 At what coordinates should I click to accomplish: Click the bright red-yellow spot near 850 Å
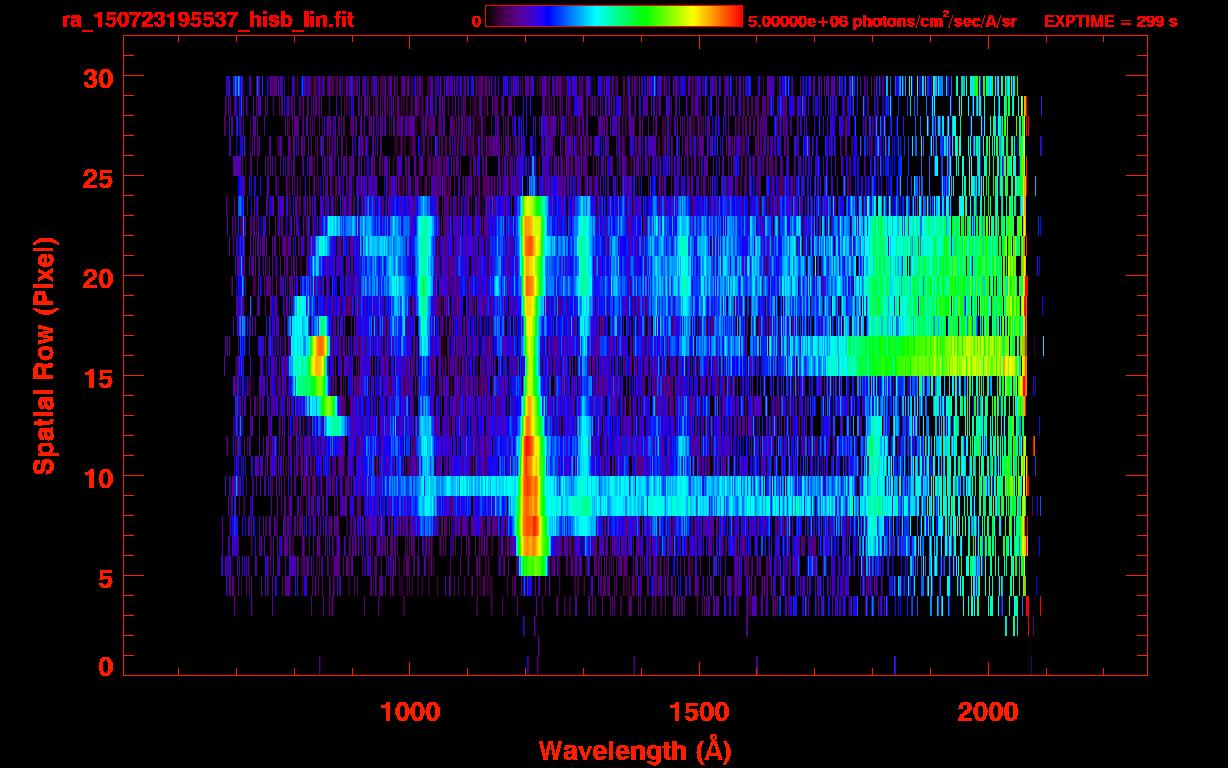pyautogui.click(x=319, y=356)
